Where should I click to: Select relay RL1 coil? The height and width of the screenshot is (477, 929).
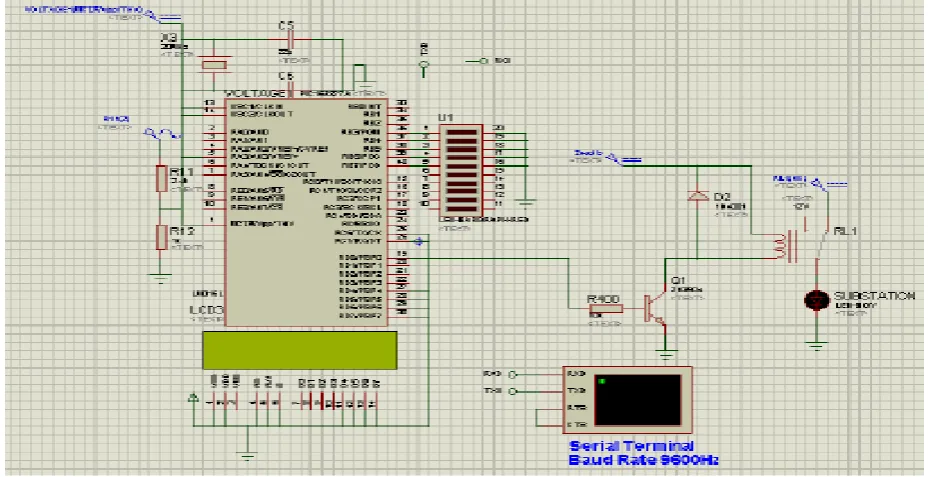(x=783, y=246)
